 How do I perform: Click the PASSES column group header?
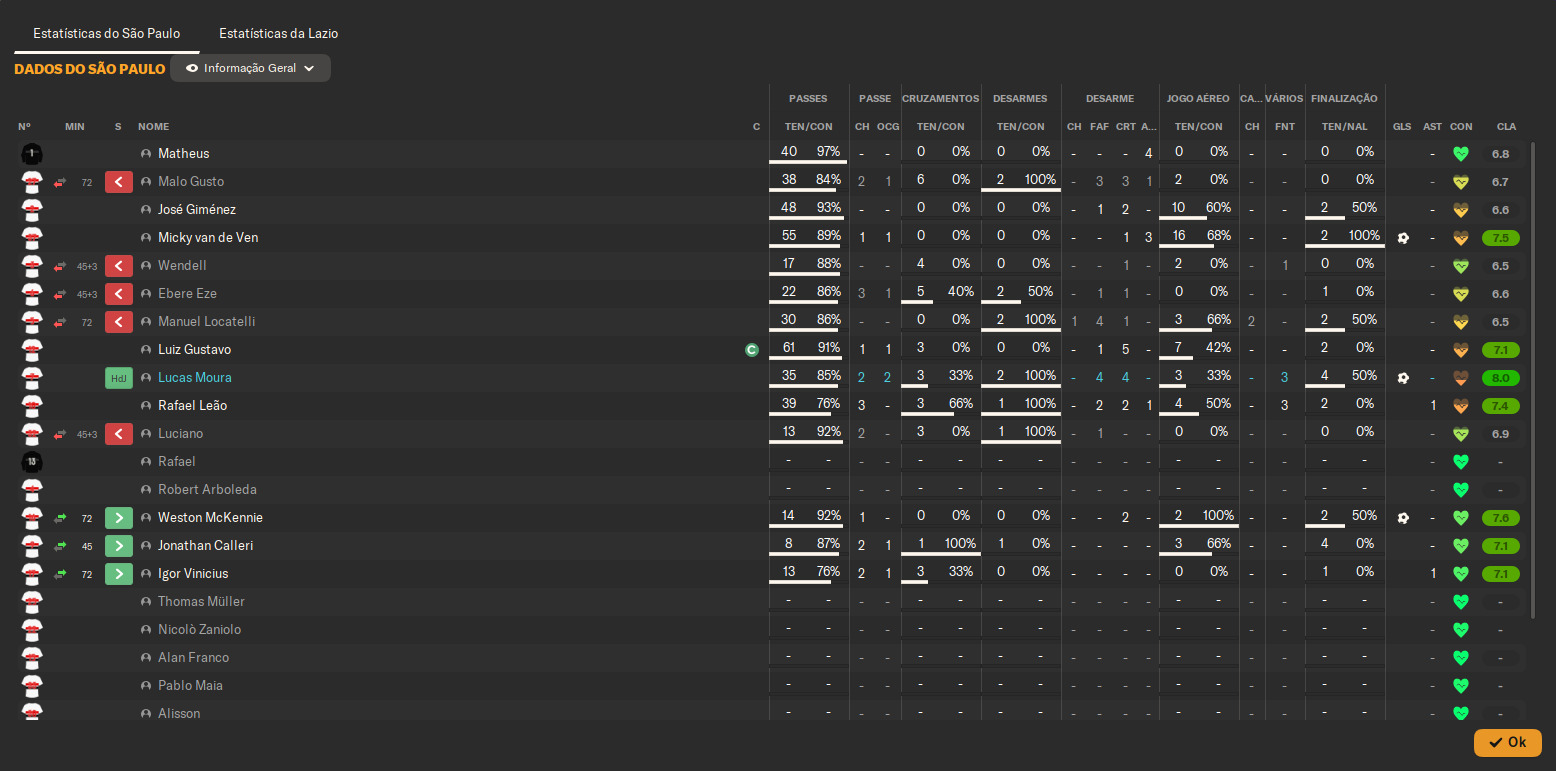coord(808,99)
